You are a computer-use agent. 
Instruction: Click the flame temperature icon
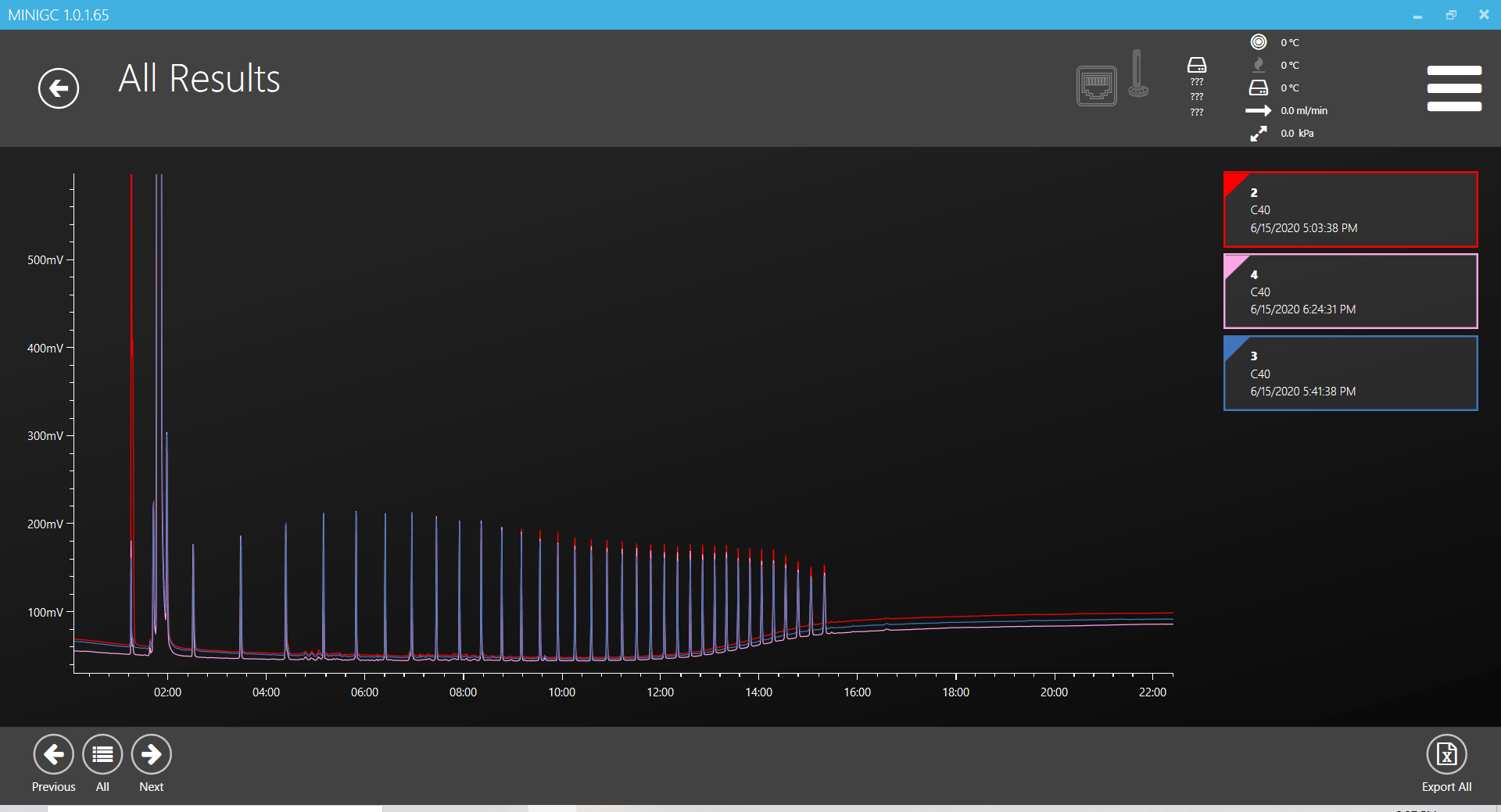pyautogui.click(x=1258, y=65)
